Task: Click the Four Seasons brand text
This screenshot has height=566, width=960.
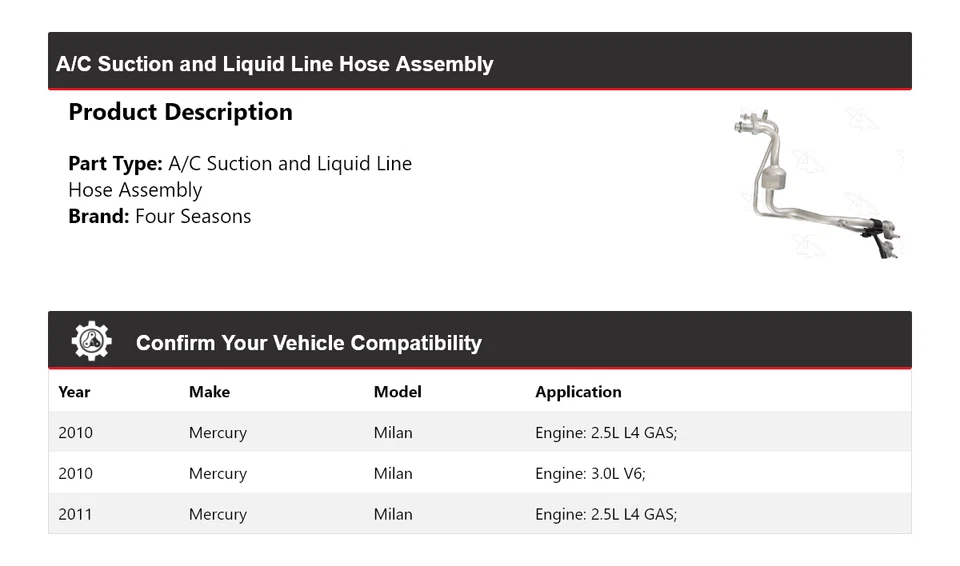Action: [193, 216]
